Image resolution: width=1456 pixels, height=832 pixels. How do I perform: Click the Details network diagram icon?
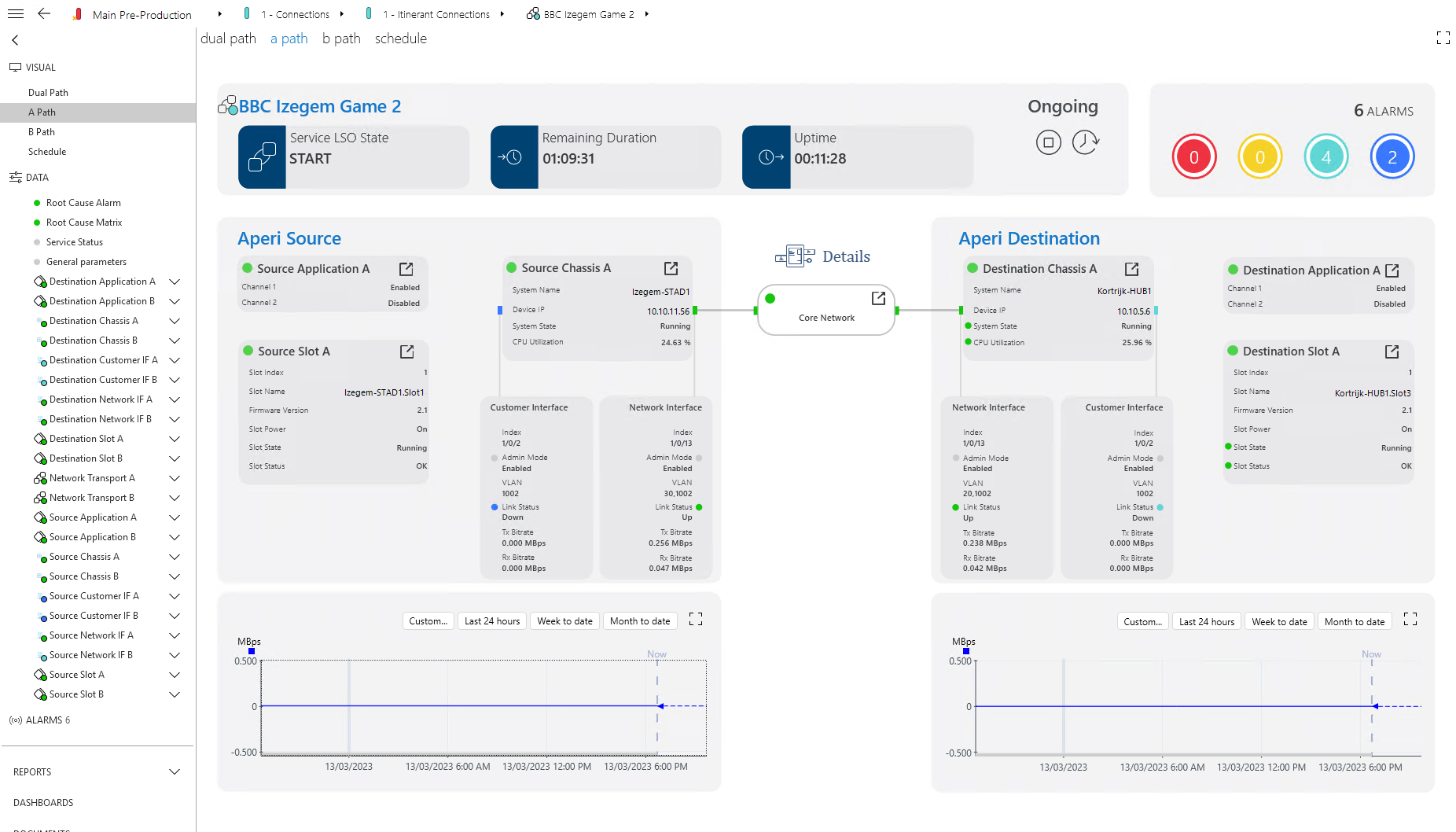point(795,256)
